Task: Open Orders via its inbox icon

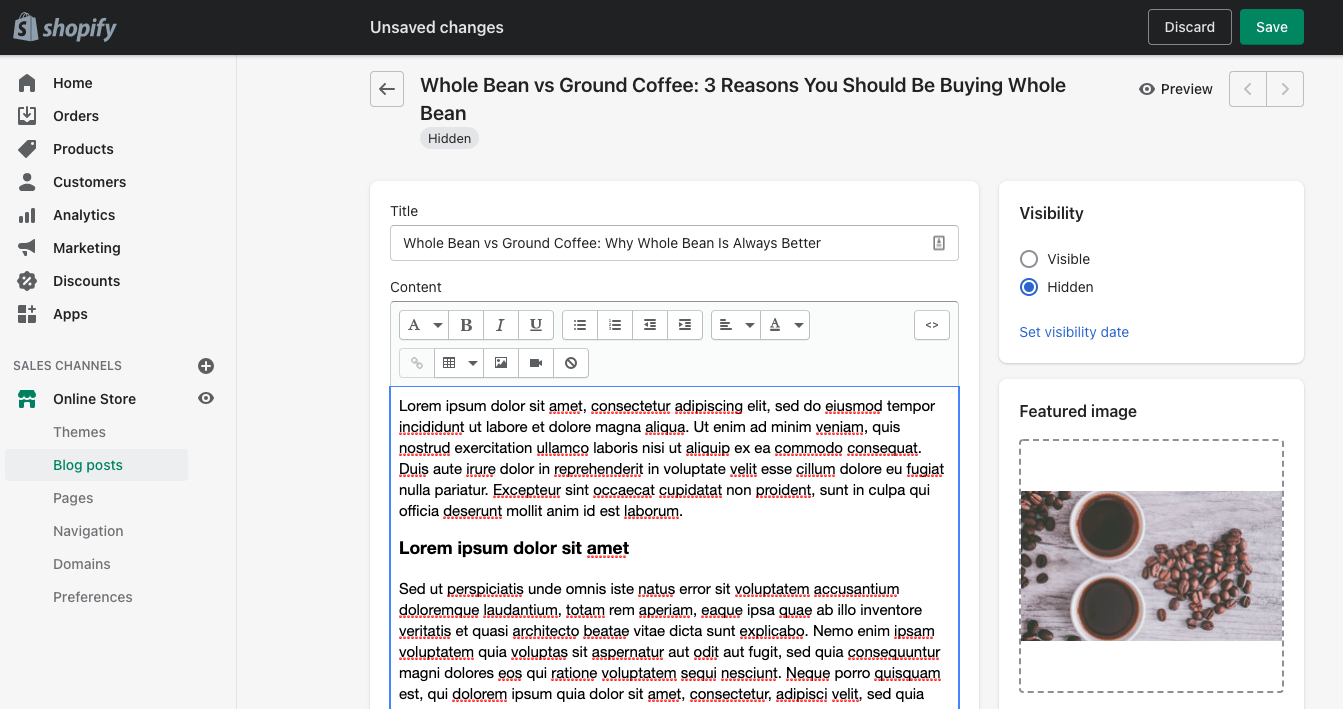Action: tap(27, 116)
